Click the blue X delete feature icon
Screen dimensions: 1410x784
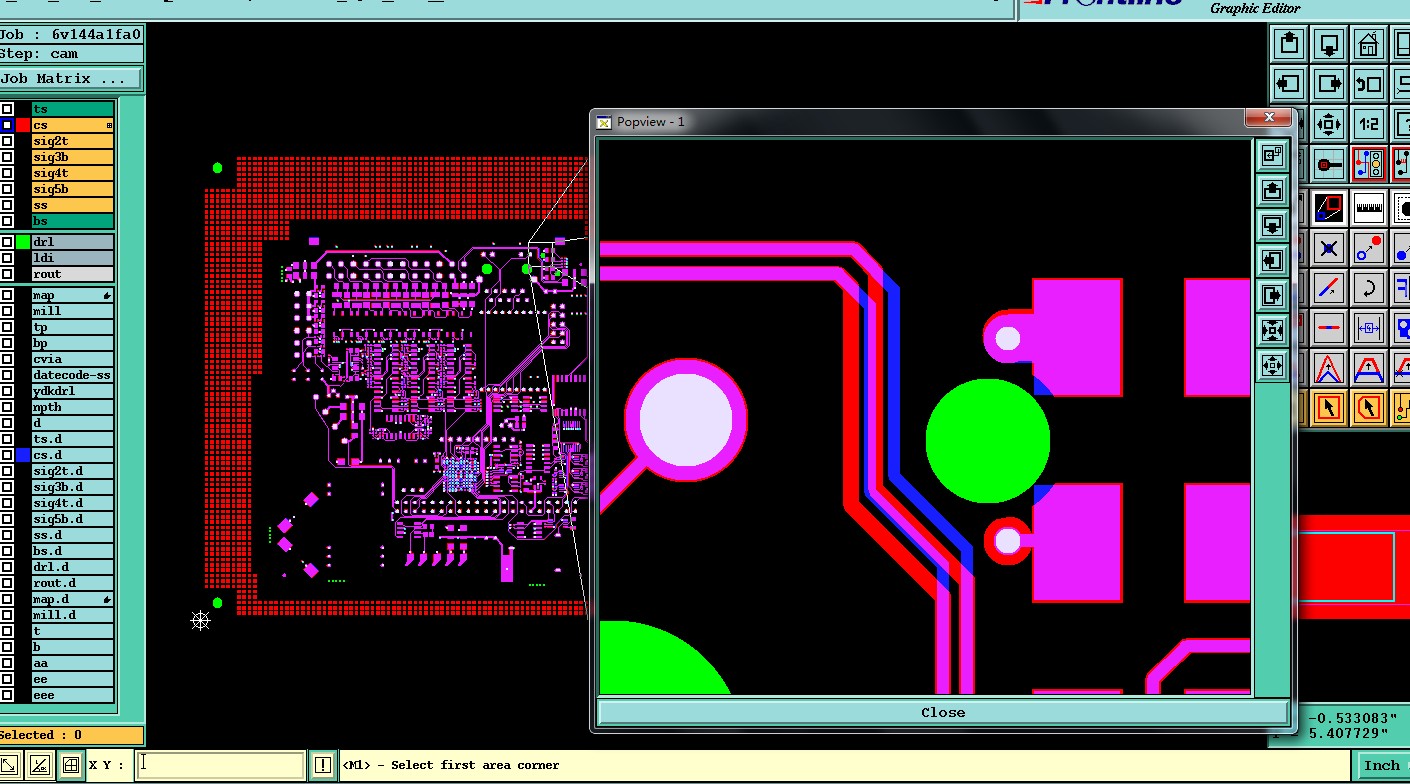pos(1329,248)
